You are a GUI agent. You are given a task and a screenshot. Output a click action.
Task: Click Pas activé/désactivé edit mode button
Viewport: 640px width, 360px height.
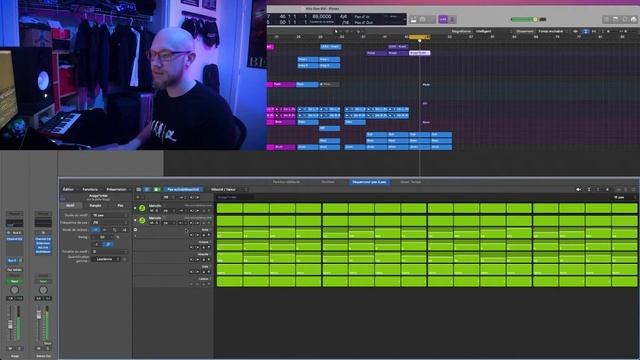[x=183, y=189]
